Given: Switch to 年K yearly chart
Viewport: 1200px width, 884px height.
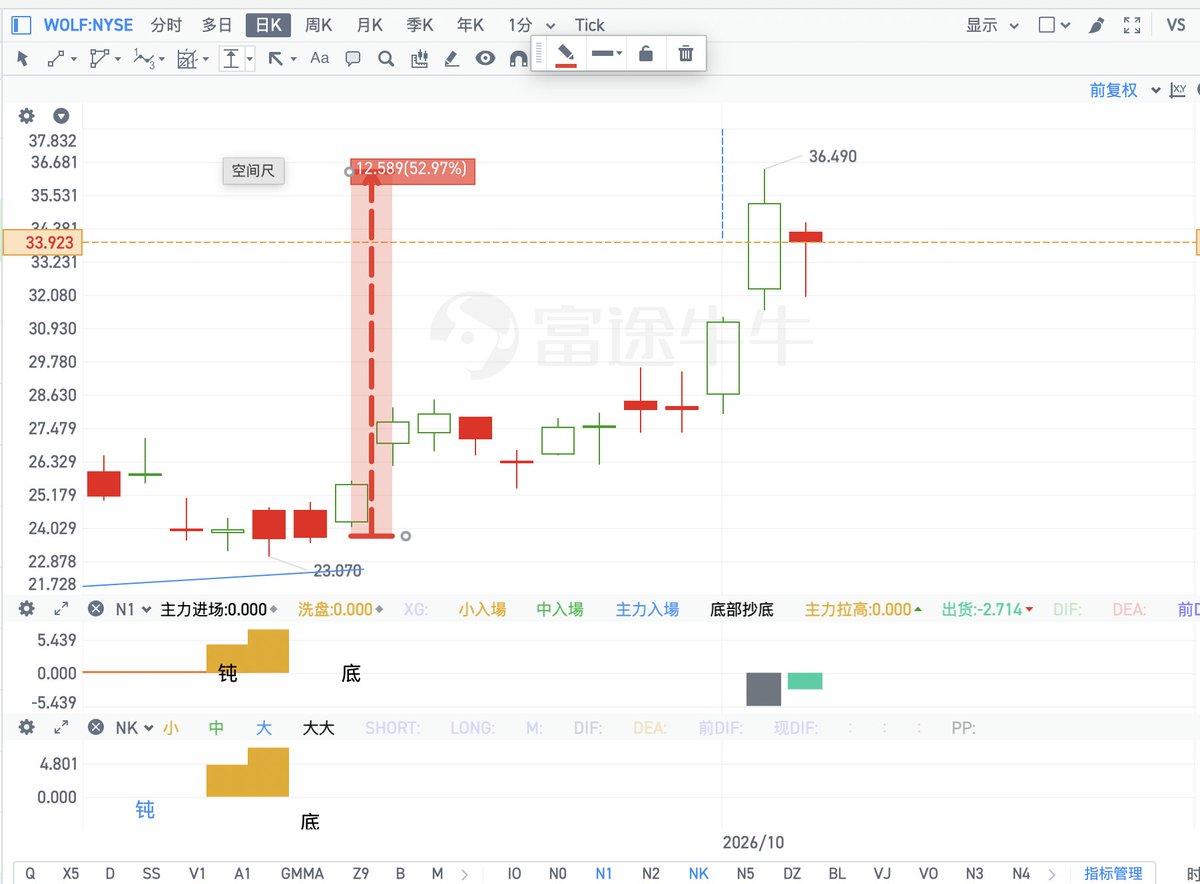Looking at the screenshot, I should pos(470,25).
